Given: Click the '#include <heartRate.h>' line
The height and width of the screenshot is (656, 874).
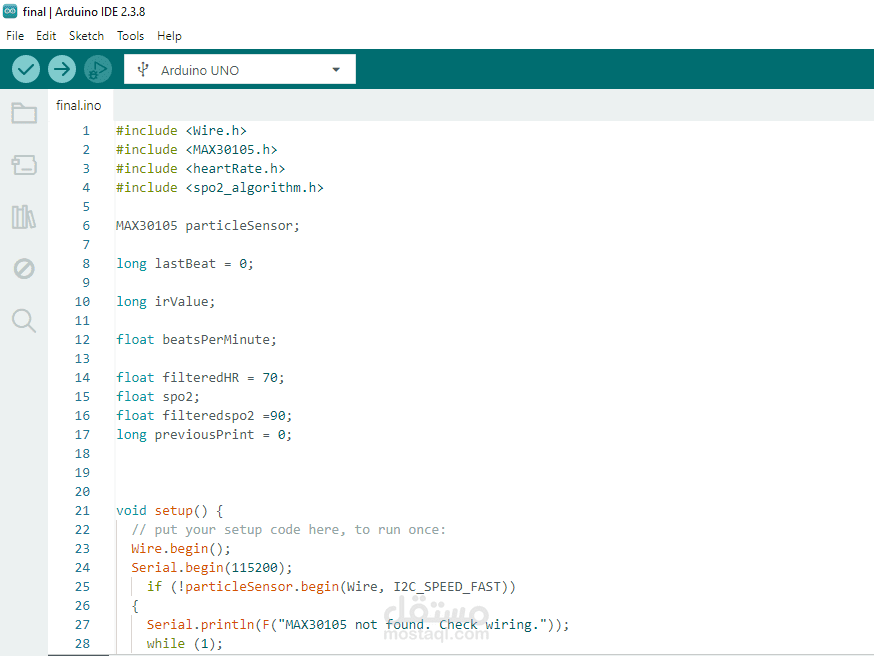Looking at the screenshot, I should 200,168.
